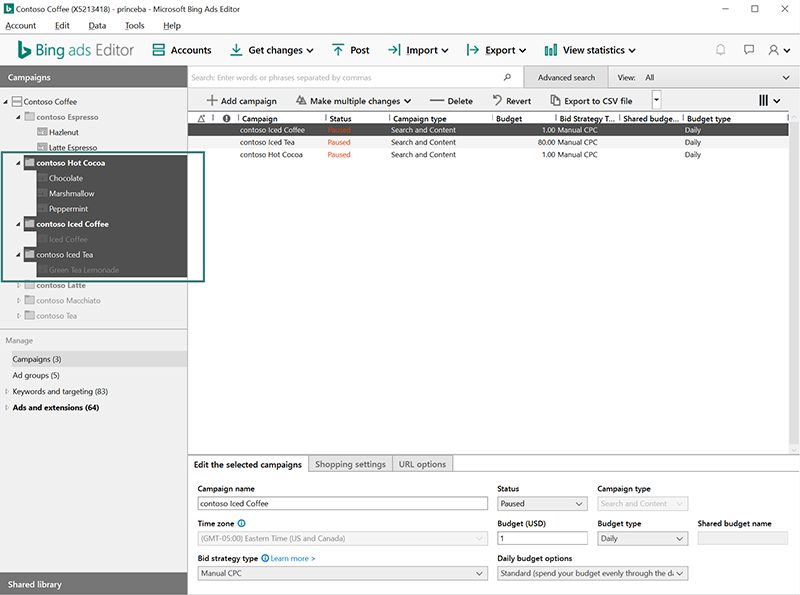Click the Delete minus icon
This screenshot has height=595, width=800.
[437, 101]
